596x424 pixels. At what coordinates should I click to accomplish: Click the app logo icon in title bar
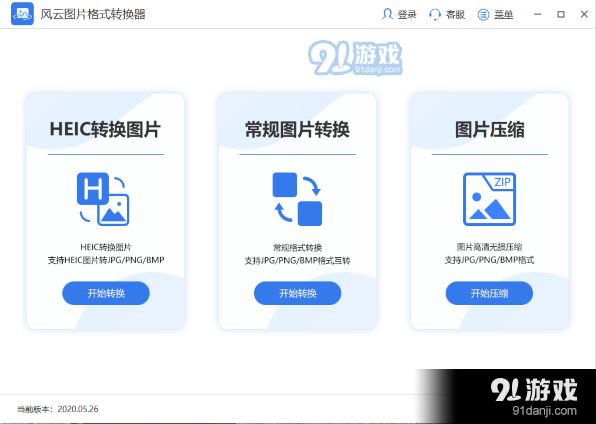(22, 14)
